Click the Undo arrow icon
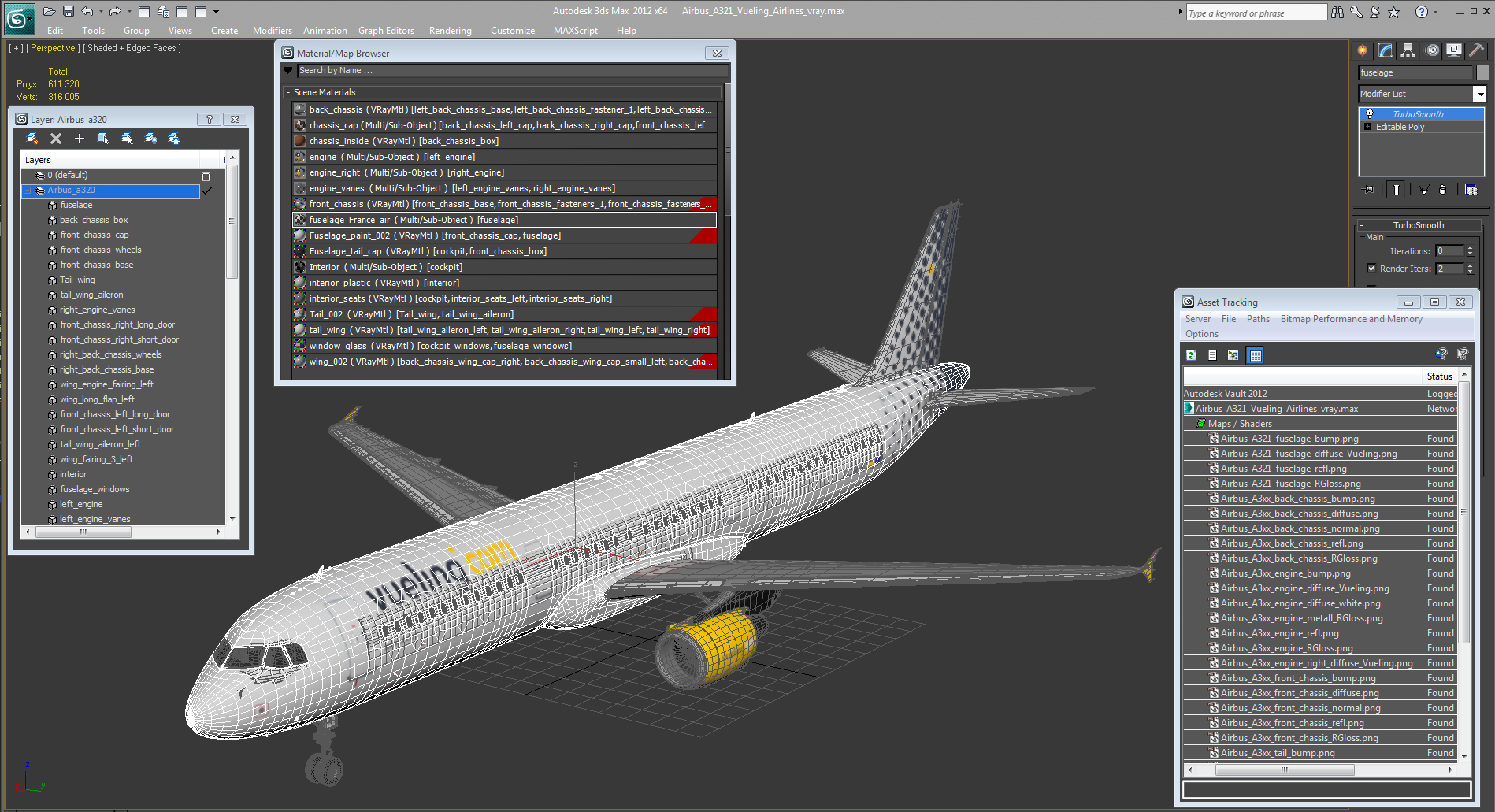Screen dimensions: 1495x812 coord(87,11)
